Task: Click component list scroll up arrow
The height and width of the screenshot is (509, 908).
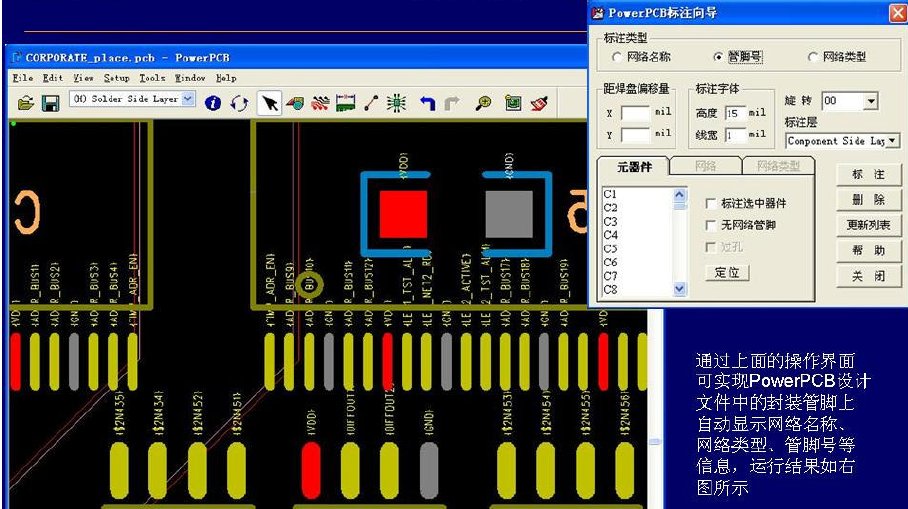Action: point(680,195)
